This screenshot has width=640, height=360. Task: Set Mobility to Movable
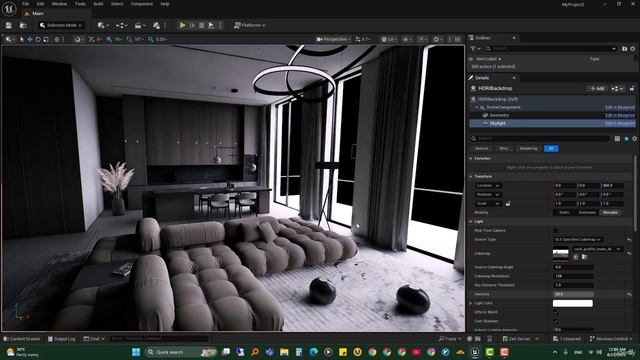(610, 212)
